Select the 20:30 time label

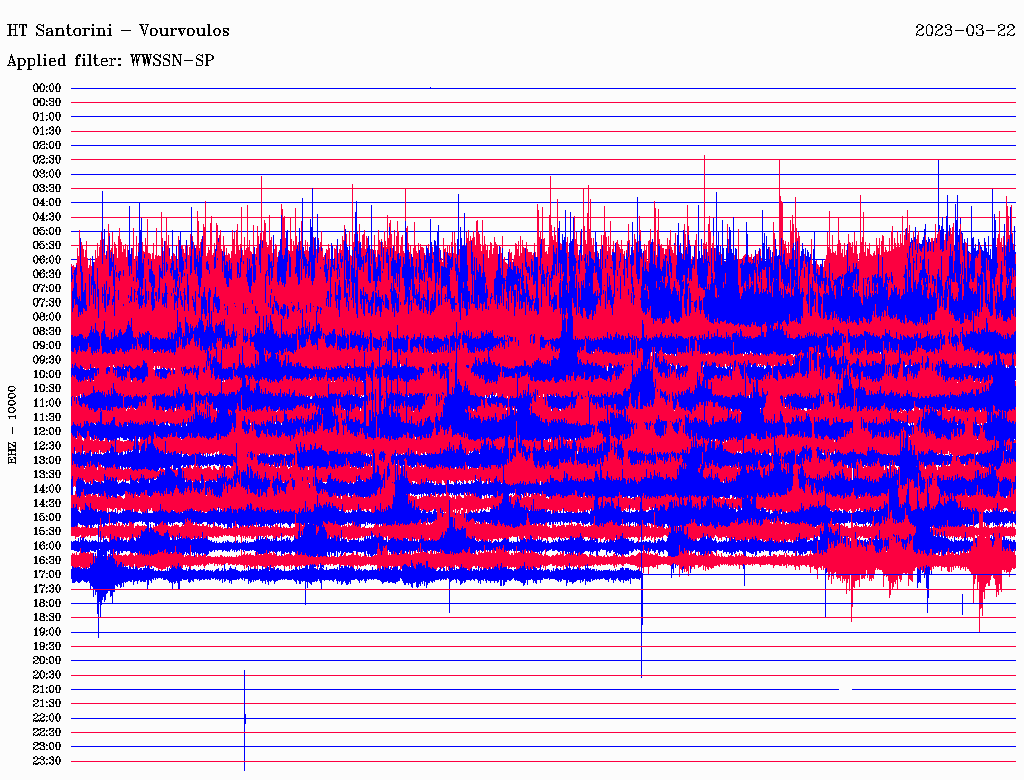click(x=47, y=675)
